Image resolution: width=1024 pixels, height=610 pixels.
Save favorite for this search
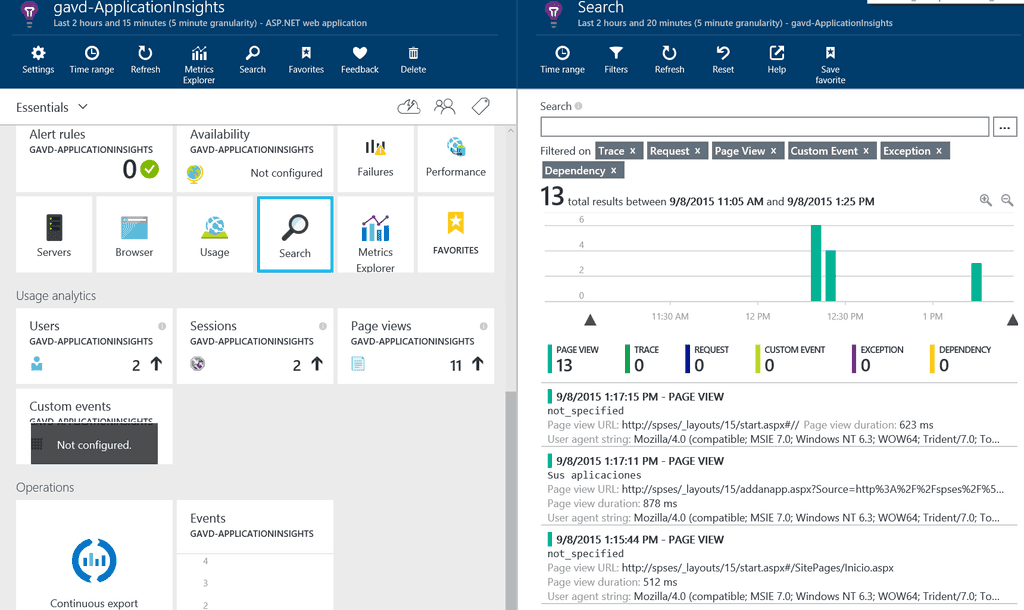click(830, 65)
